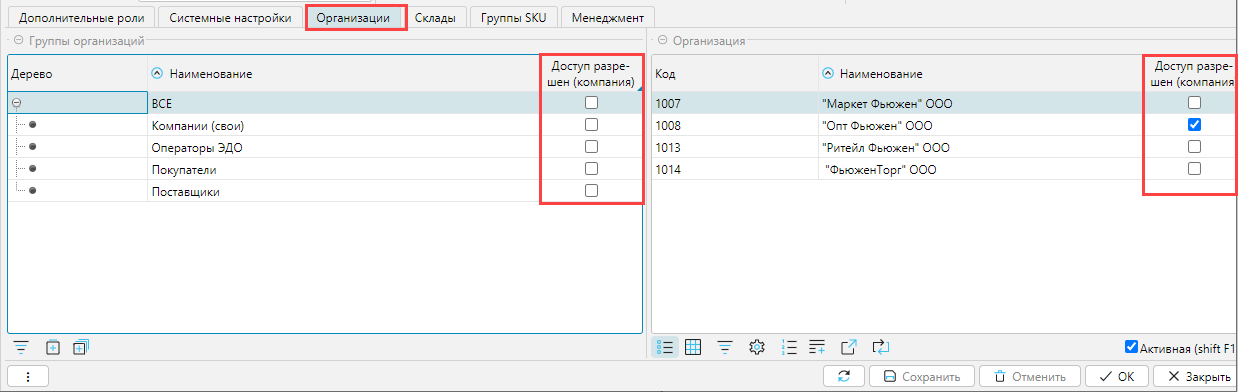Open the Системные настройки tab
Image resolution: width=1238 pixels, height=392 pixels.
230,18
